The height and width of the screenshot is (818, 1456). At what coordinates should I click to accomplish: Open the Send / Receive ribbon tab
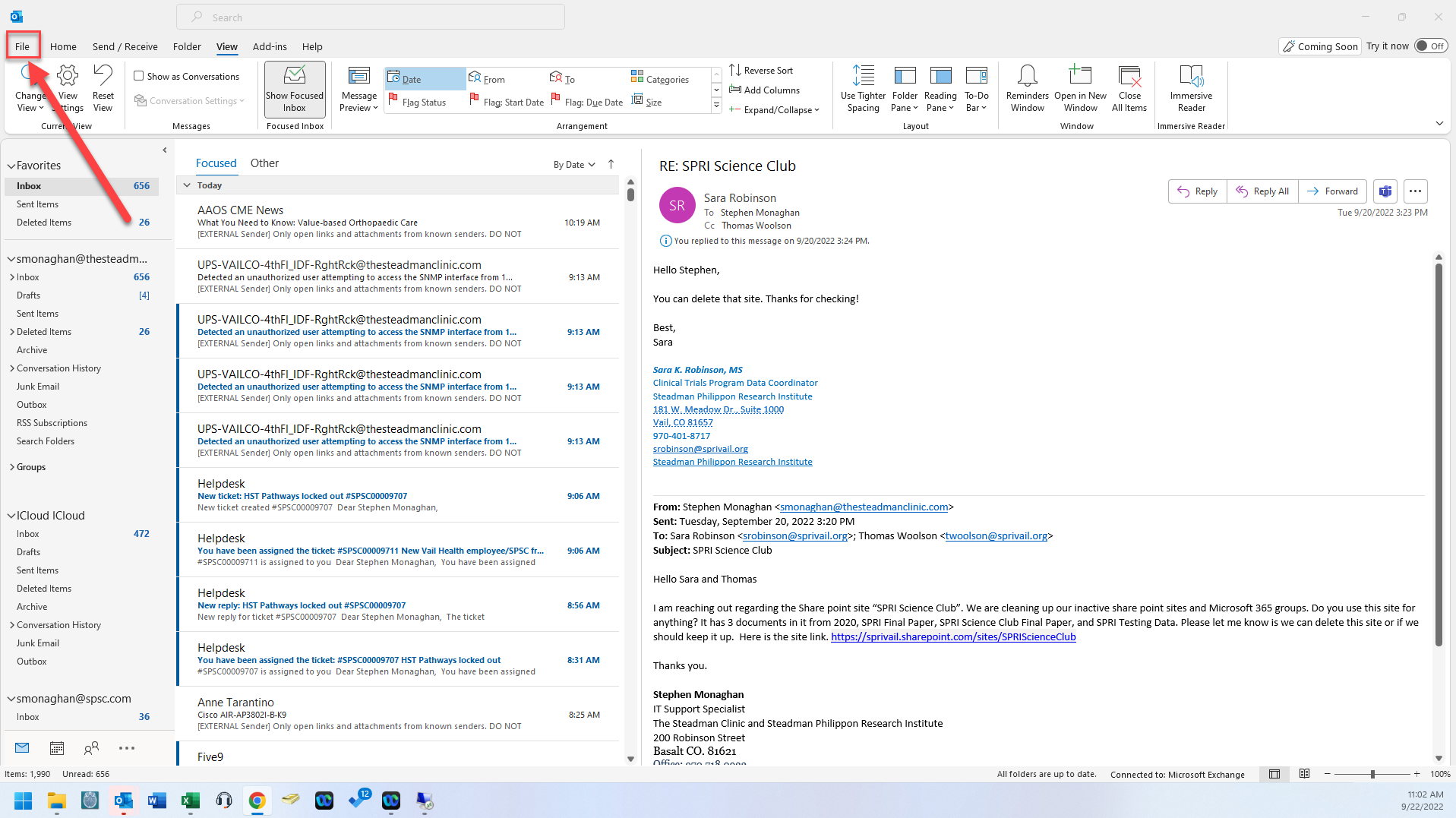point(125,46)
